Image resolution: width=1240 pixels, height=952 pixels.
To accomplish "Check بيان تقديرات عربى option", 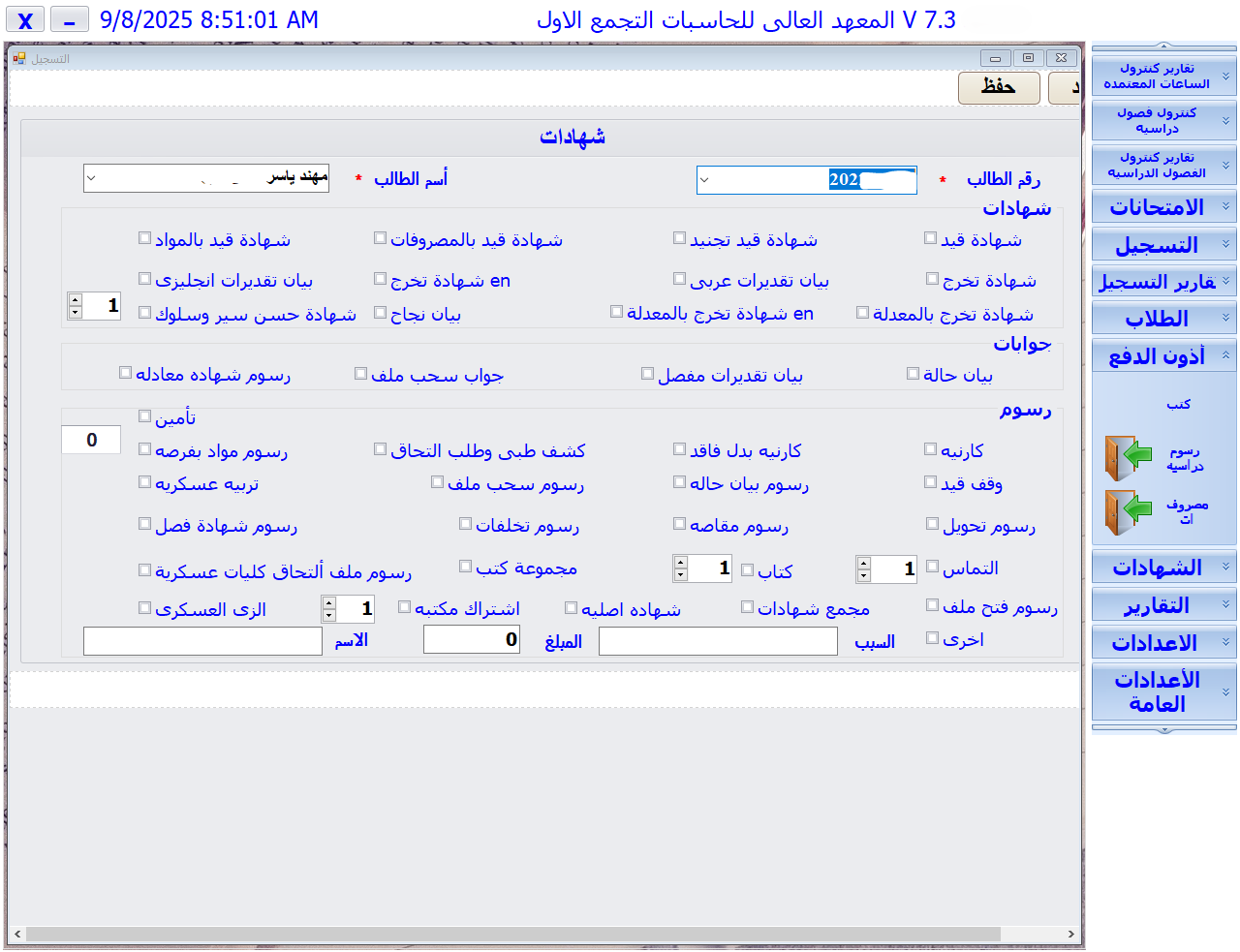I will 680,279.
